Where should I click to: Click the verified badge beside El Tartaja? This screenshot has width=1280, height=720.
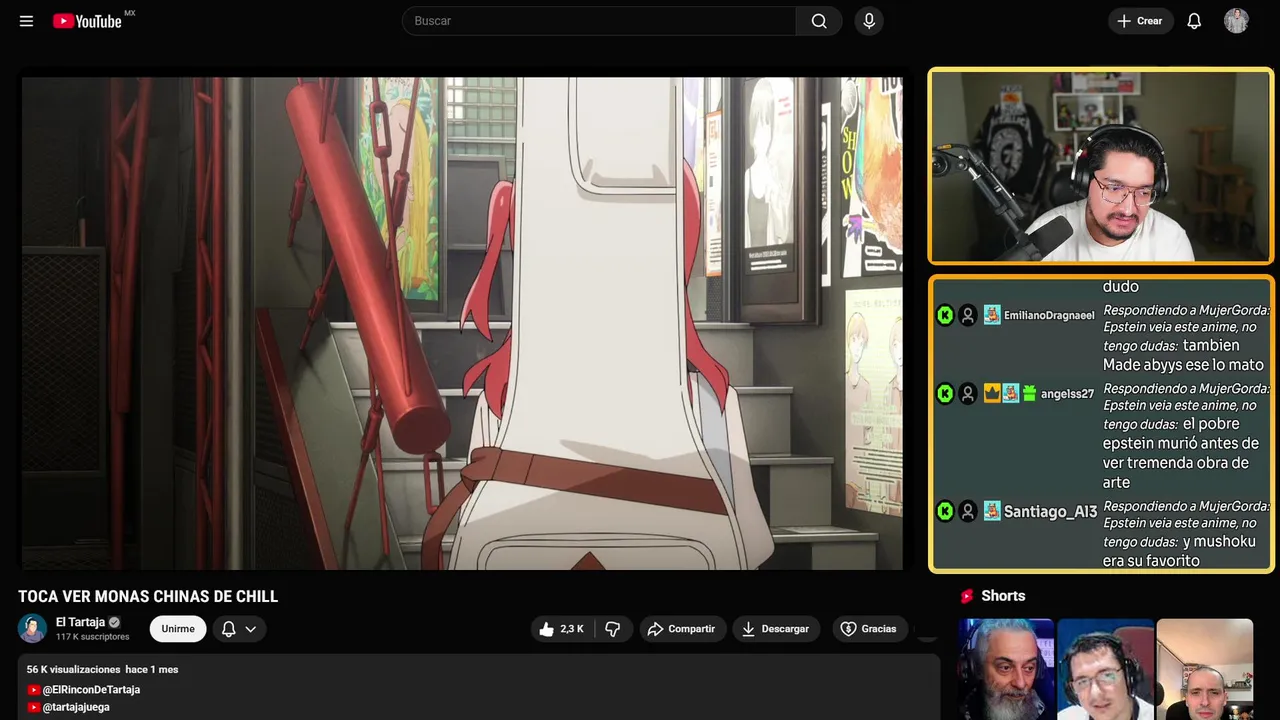pyautogui.click(x=114, y=622)
